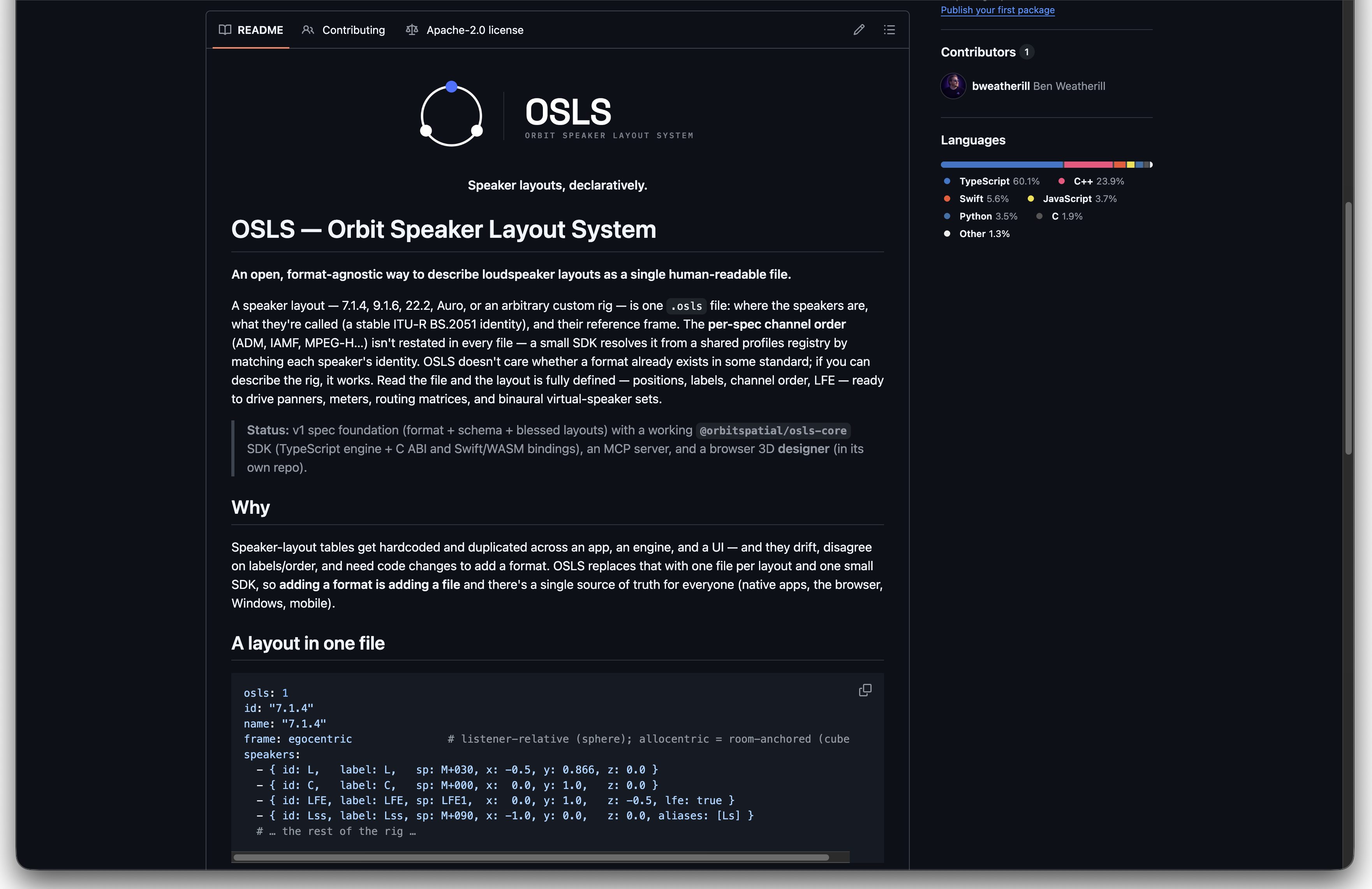
Task: Follow the Publish your first package link
Action: (997, 10)
